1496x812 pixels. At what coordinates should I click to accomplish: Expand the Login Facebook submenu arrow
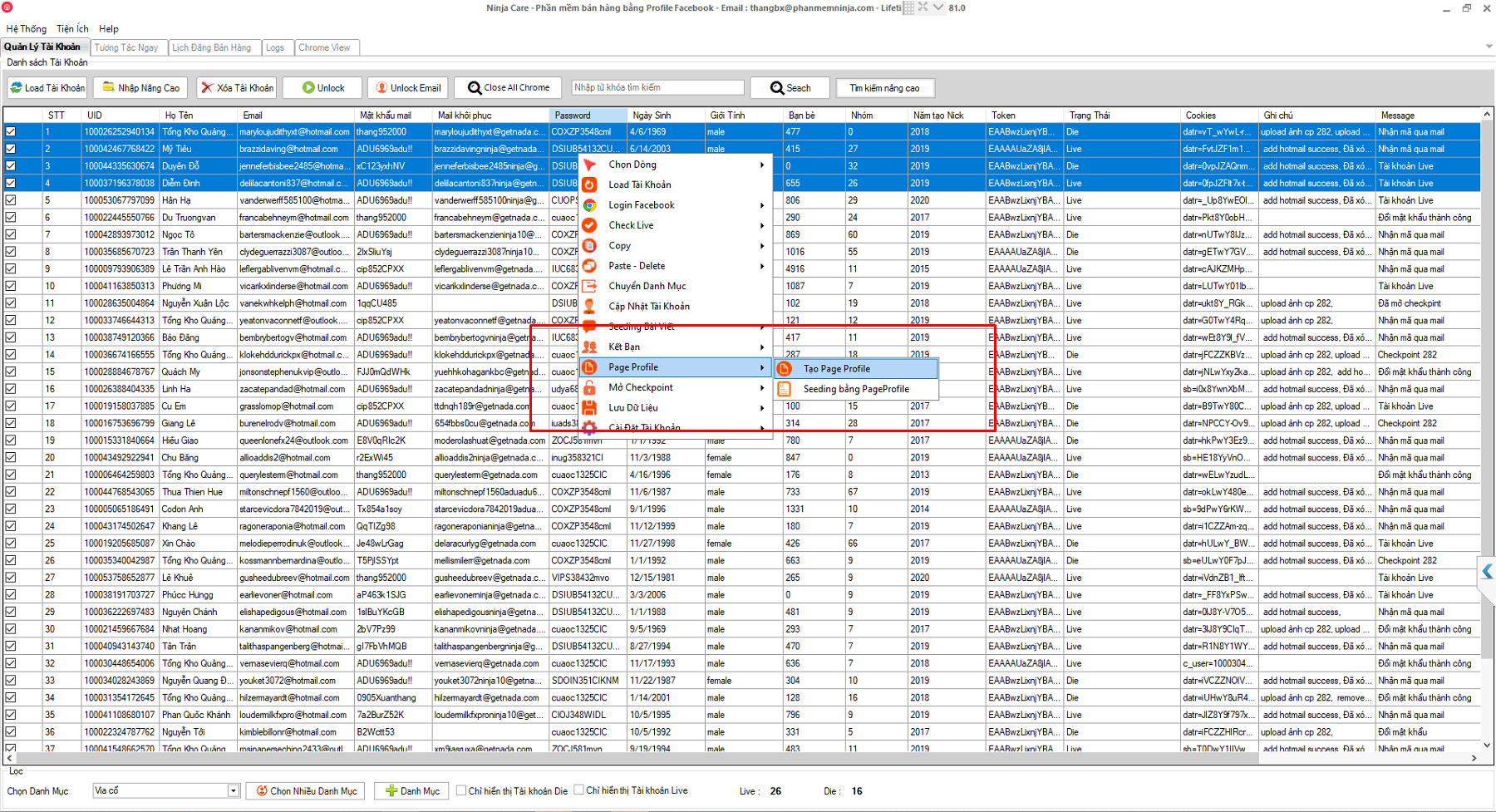point(762,205)
